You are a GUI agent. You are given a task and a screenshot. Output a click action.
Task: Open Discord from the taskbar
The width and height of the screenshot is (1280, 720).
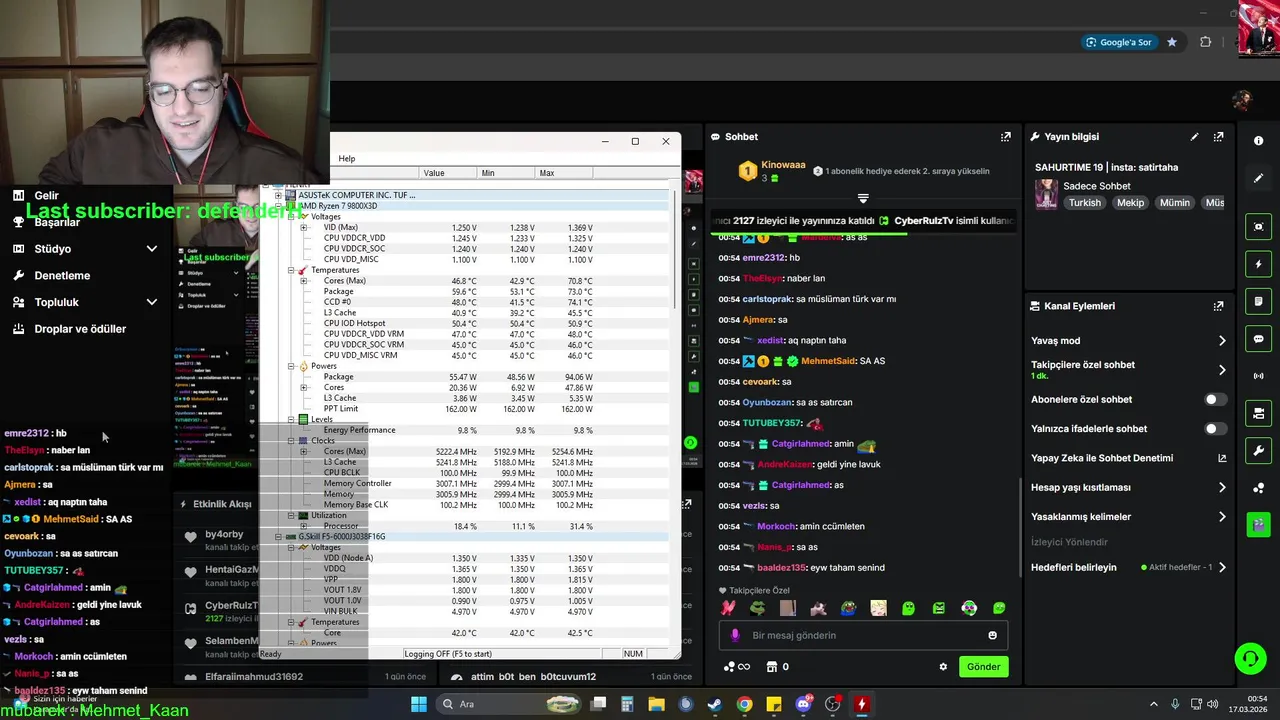pyautogui.click(x=803, y=704)
